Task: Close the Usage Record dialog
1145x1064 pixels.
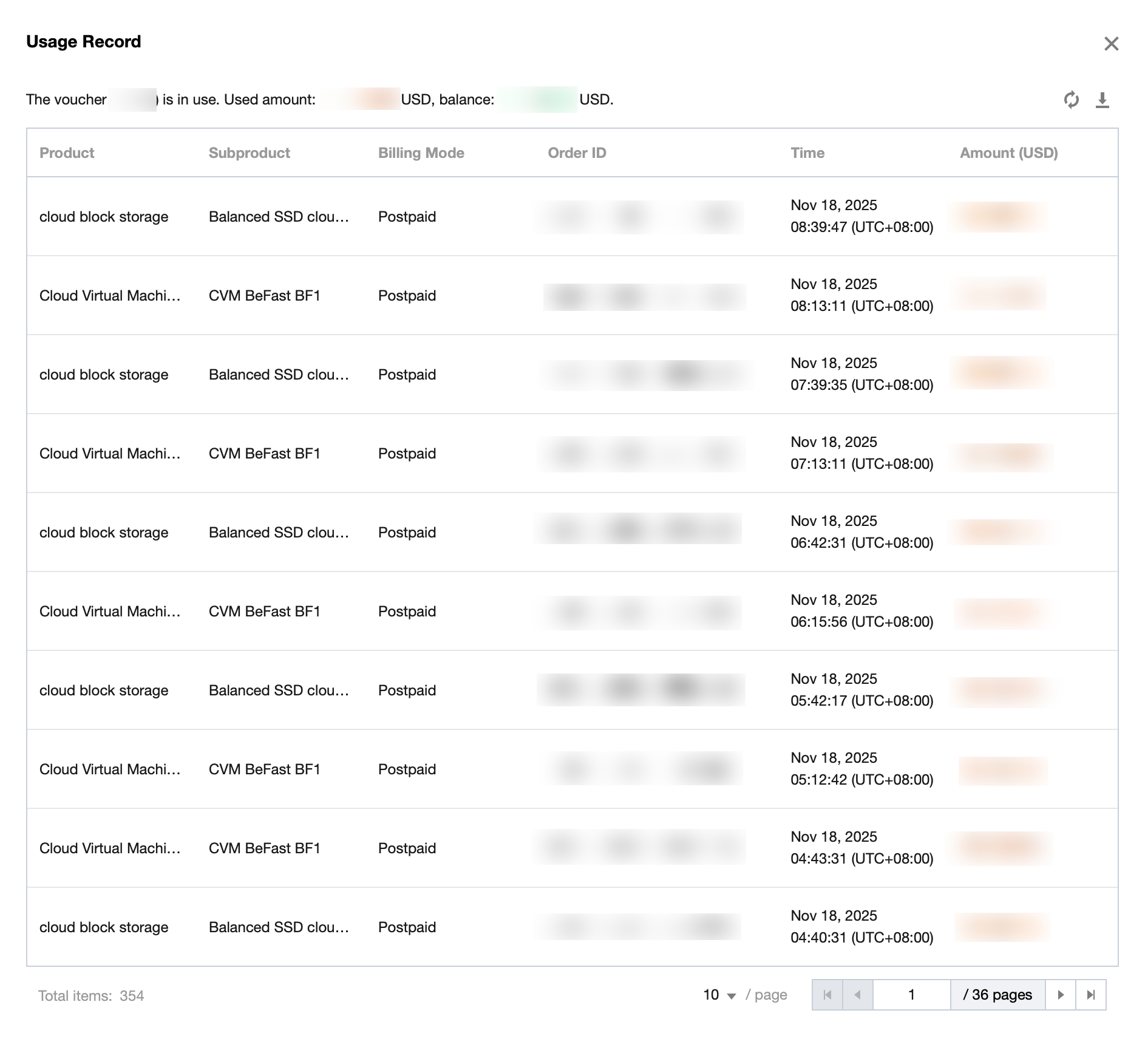Action: pyautogui.click(x=1111, y=44)
